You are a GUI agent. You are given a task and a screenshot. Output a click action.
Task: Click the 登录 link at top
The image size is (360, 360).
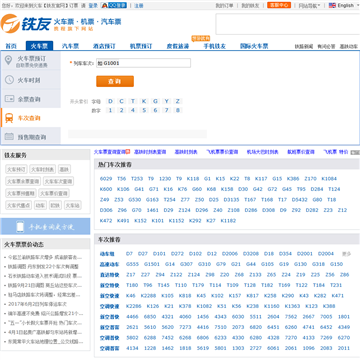93,5
